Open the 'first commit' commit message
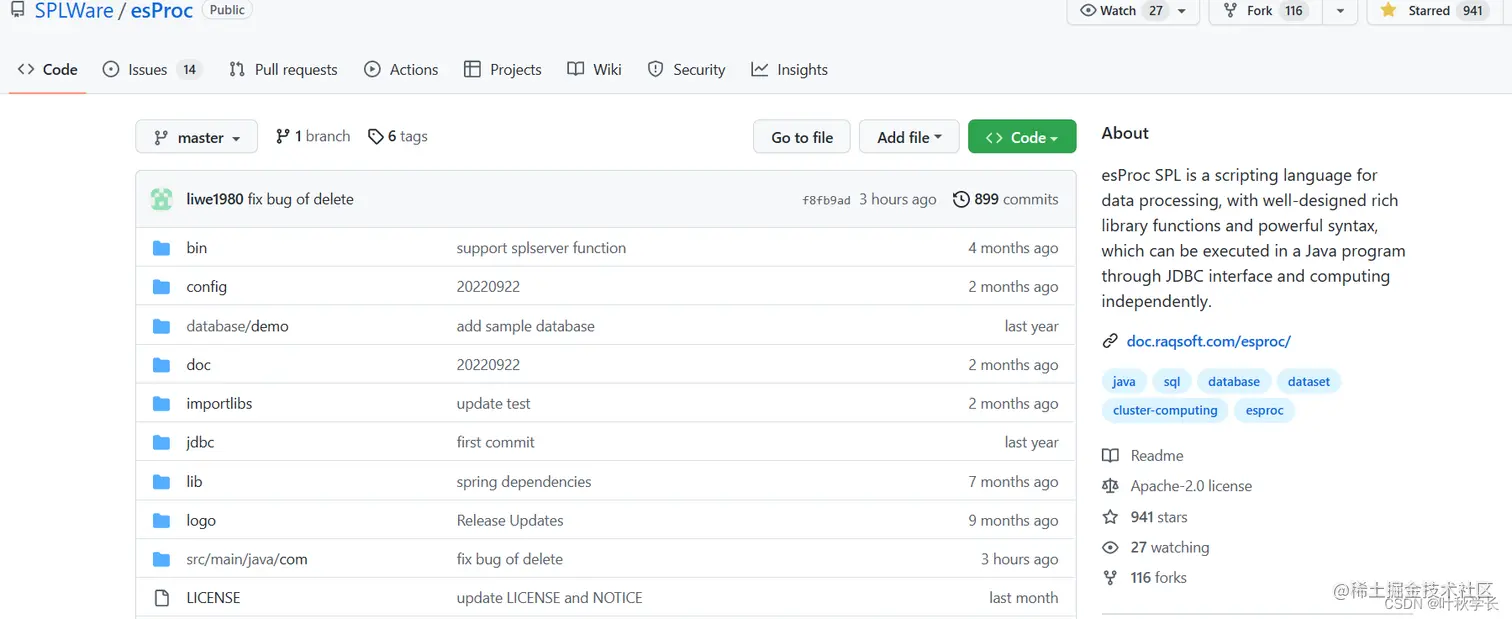 click(495, 442)
